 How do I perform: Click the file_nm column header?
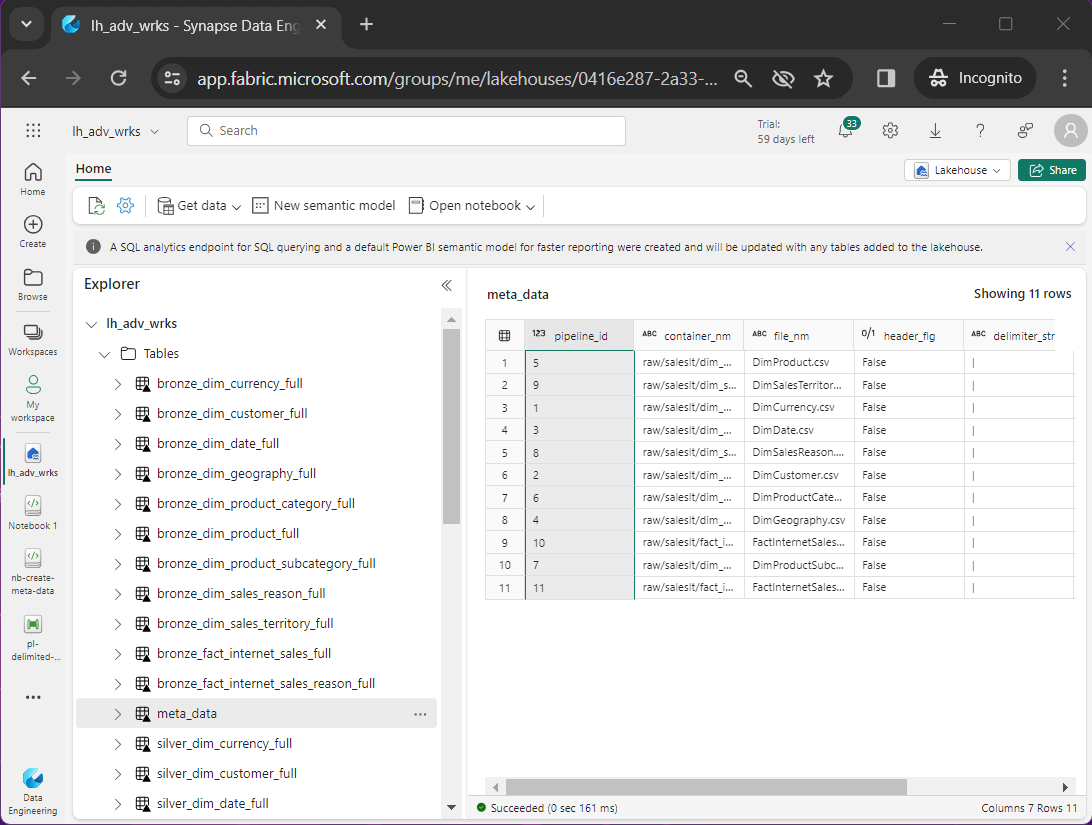click(x=799, y=336)
